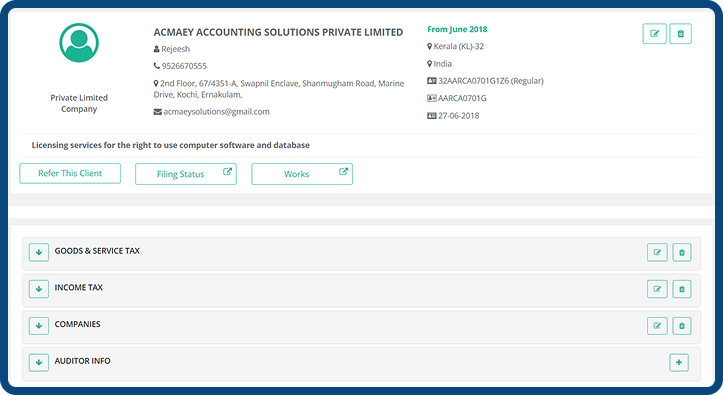
Task: Edit the client profile via top-right pencil icon
Action: [654, 34]
